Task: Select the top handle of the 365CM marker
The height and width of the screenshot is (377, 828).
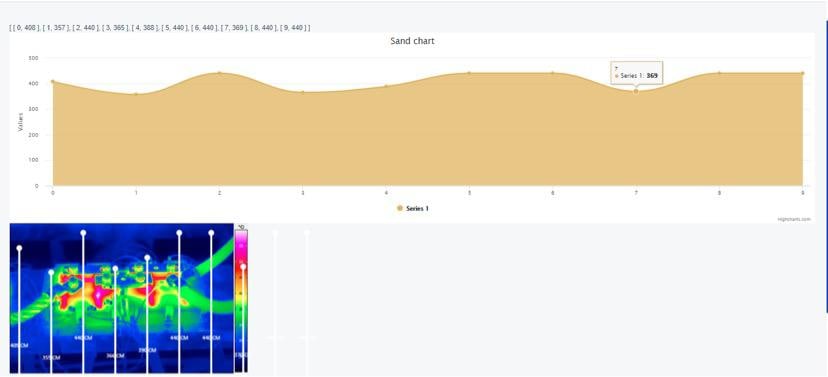Action: point(115,269)
